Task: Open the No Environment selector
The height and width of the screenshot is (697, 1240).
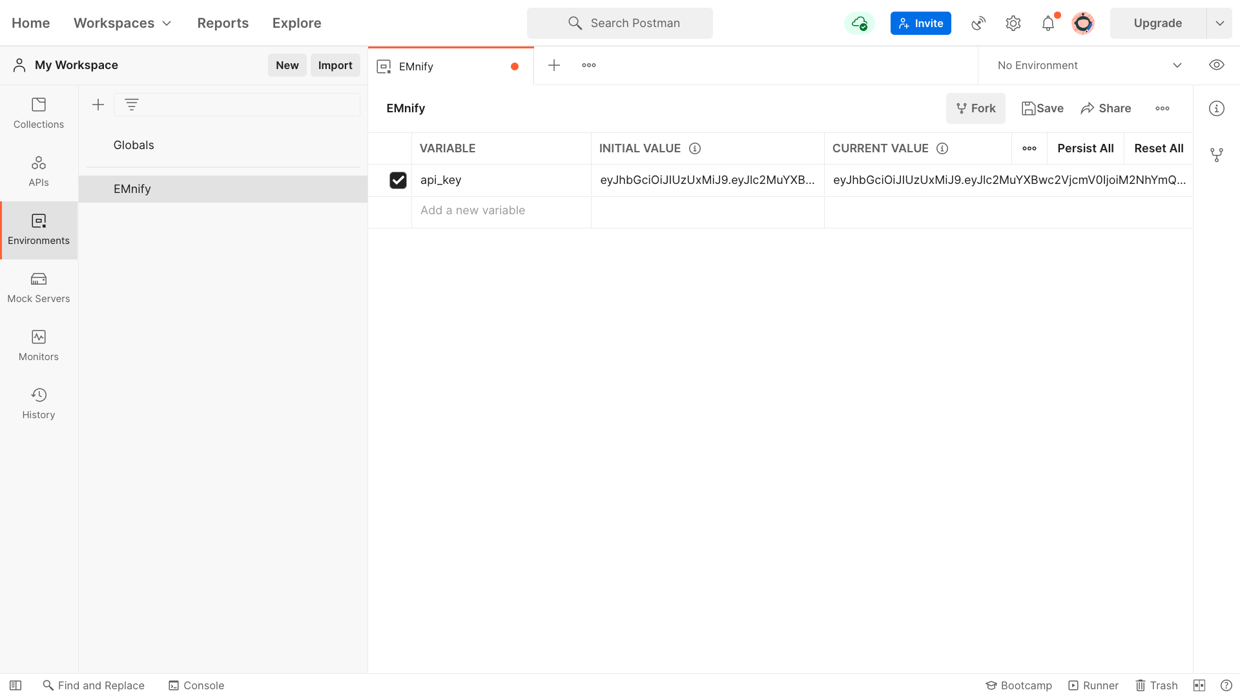Action: tap(1085, 64)
